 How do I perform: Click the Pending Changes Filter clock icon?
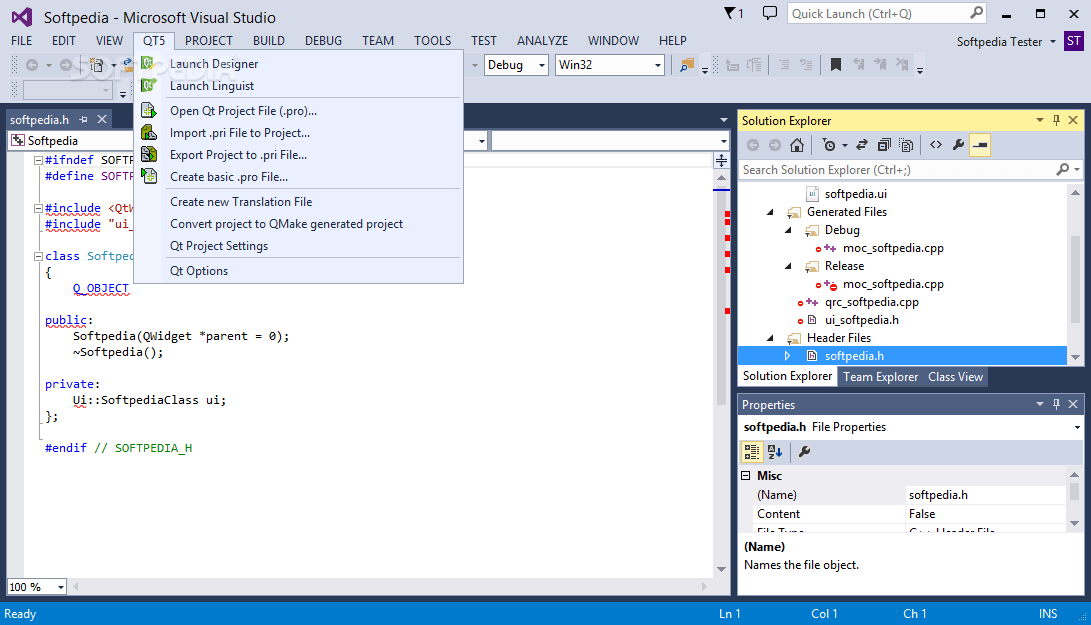pyautogui.click(x=828, y=144)
